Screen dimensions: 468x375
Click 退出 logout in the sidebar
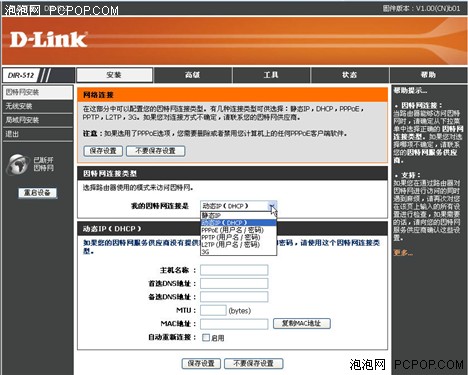(38, 134)
